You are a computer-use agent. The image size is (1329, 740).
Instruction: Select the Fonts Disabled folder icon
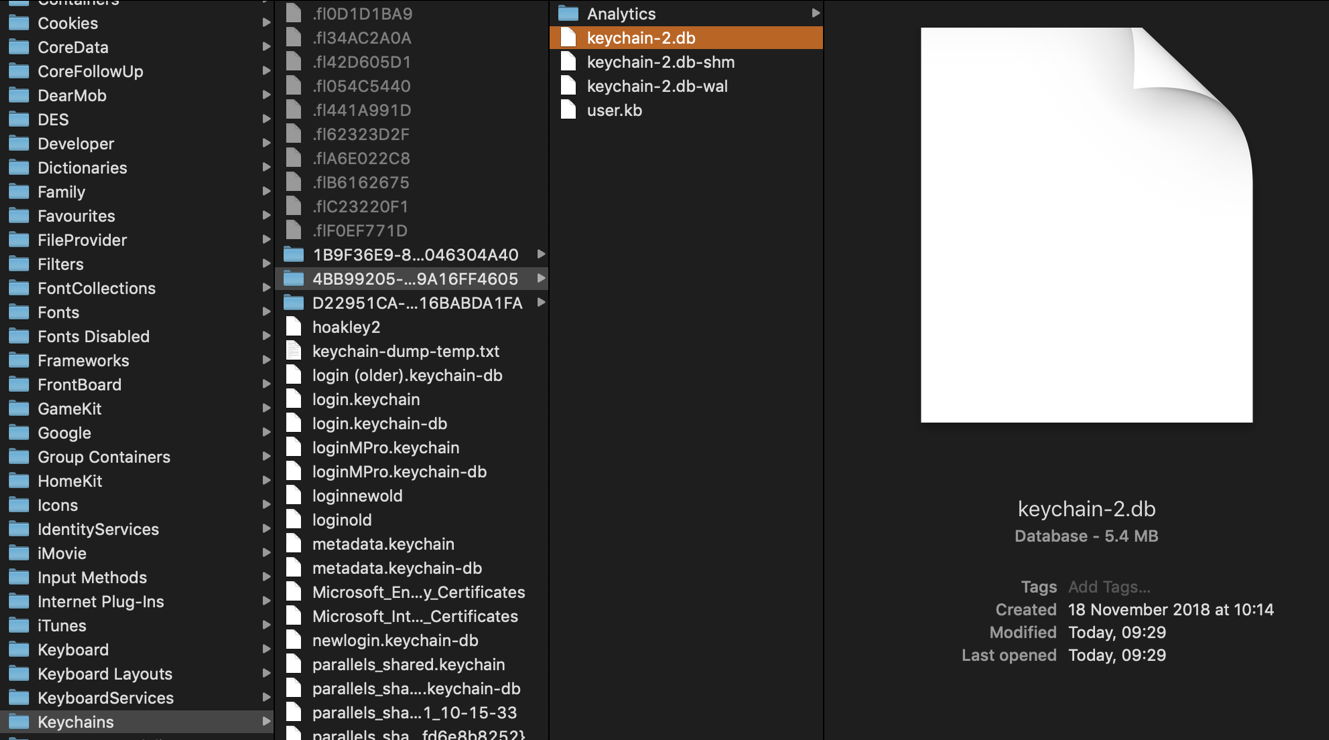point(18,336)
